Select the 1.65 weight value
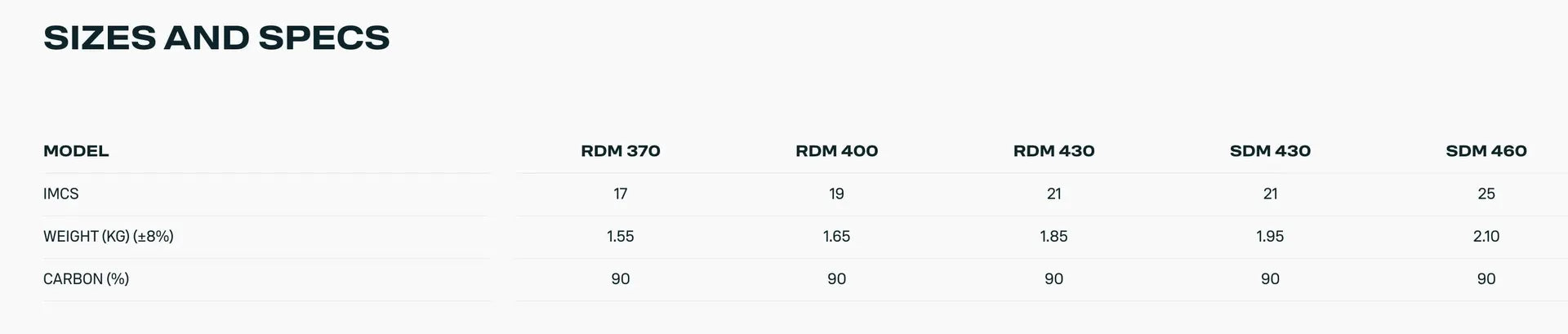 [836, 237]
